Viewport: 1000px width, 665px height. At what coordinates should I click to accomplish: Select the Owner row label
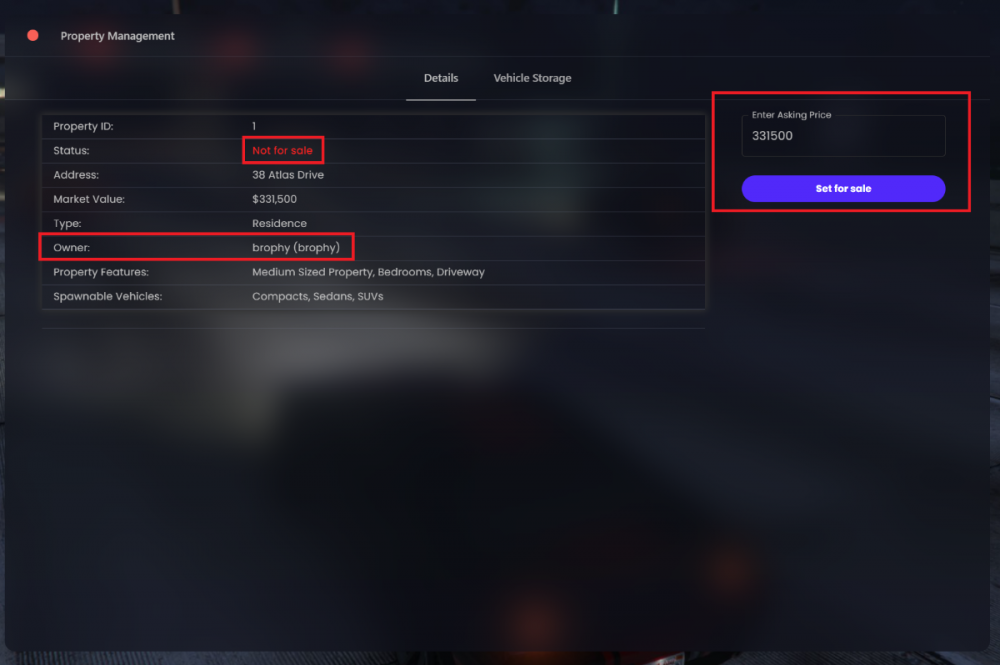click(x=71, y=247)
